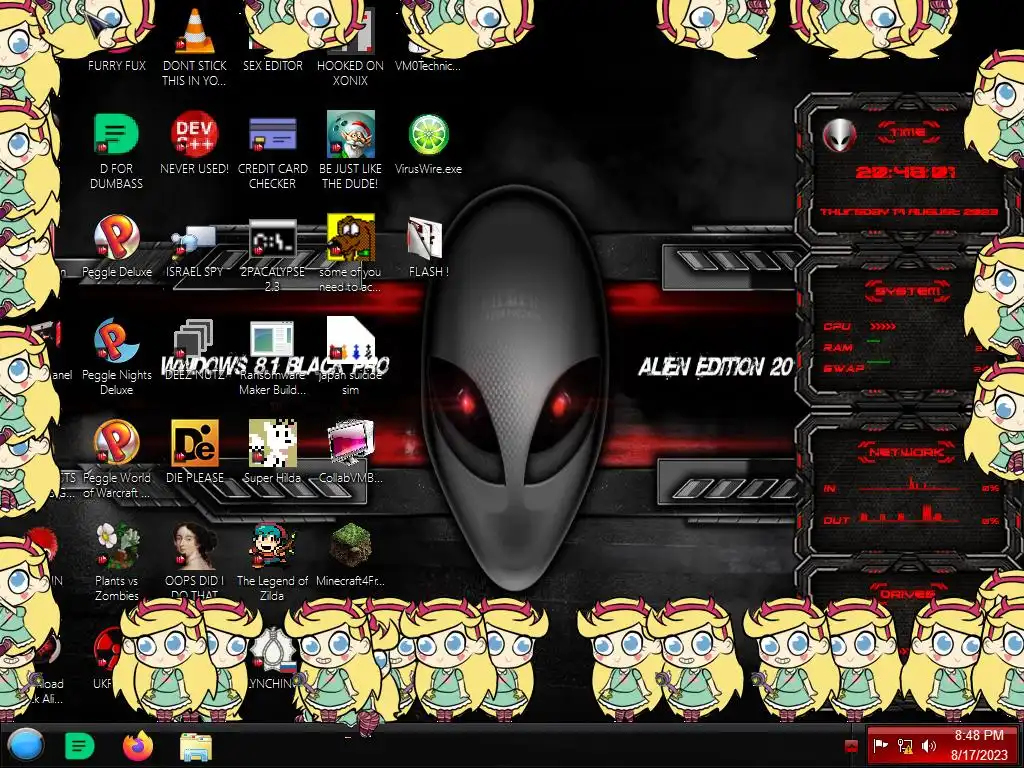Expand hidden tray icons arrow
Image resolution: width=1024 pixels, height=768 pixels.
click(851, 745)
